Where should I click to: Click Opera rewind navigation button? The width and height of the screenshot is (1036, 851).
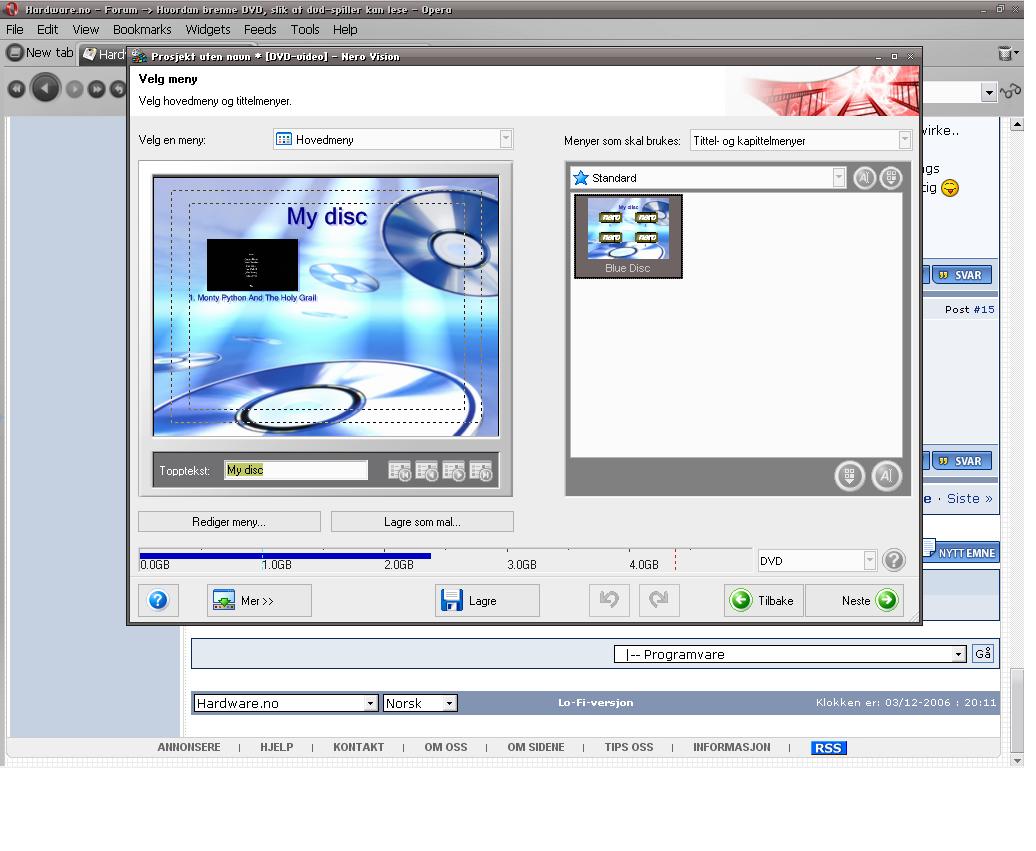[16, 89]
